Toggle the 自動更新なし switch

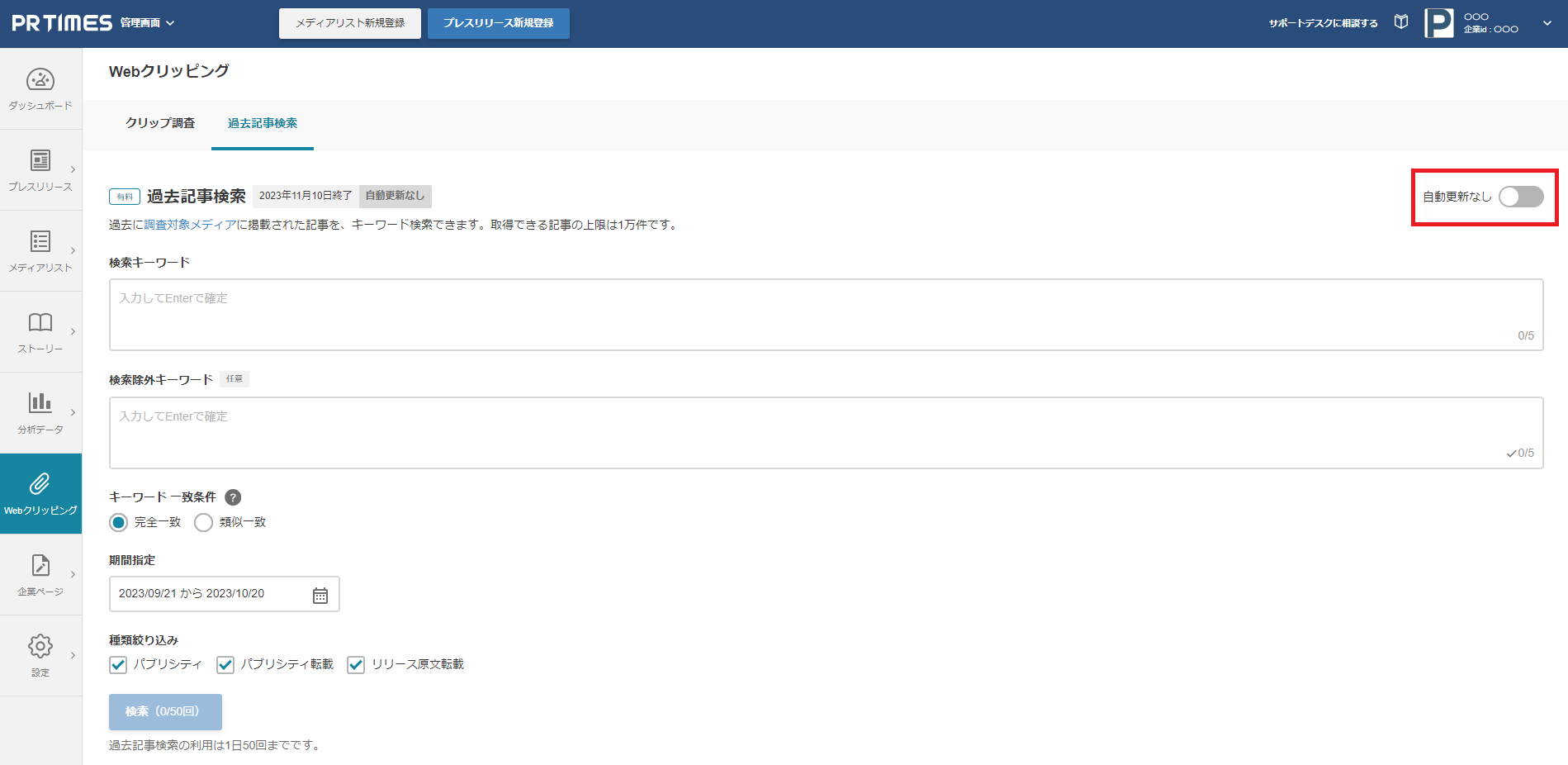1521,197
